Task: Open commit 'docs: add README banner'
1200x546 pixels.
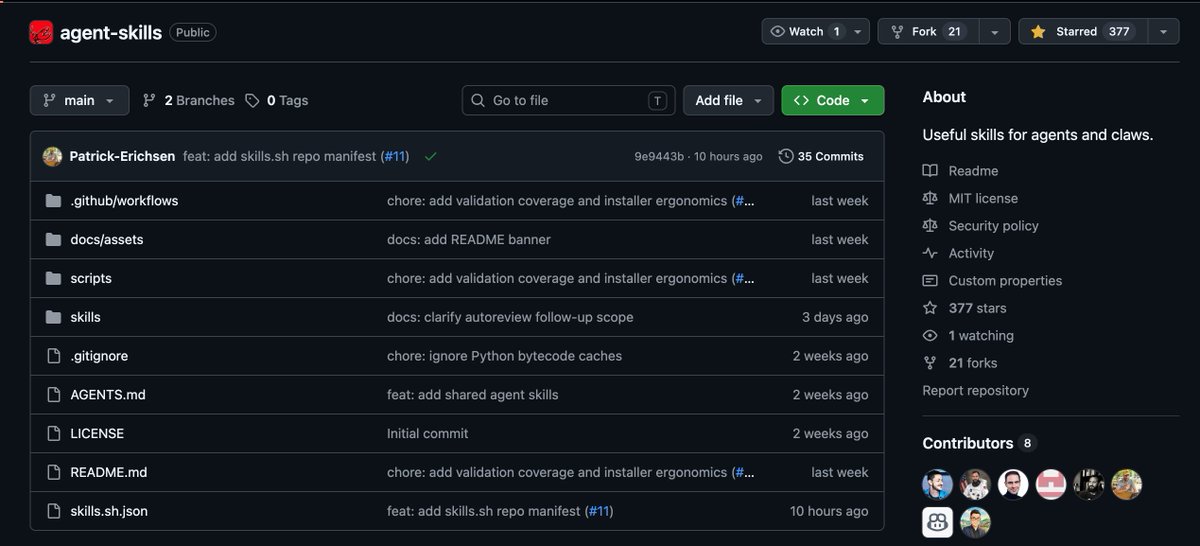Action: [469, 240]
